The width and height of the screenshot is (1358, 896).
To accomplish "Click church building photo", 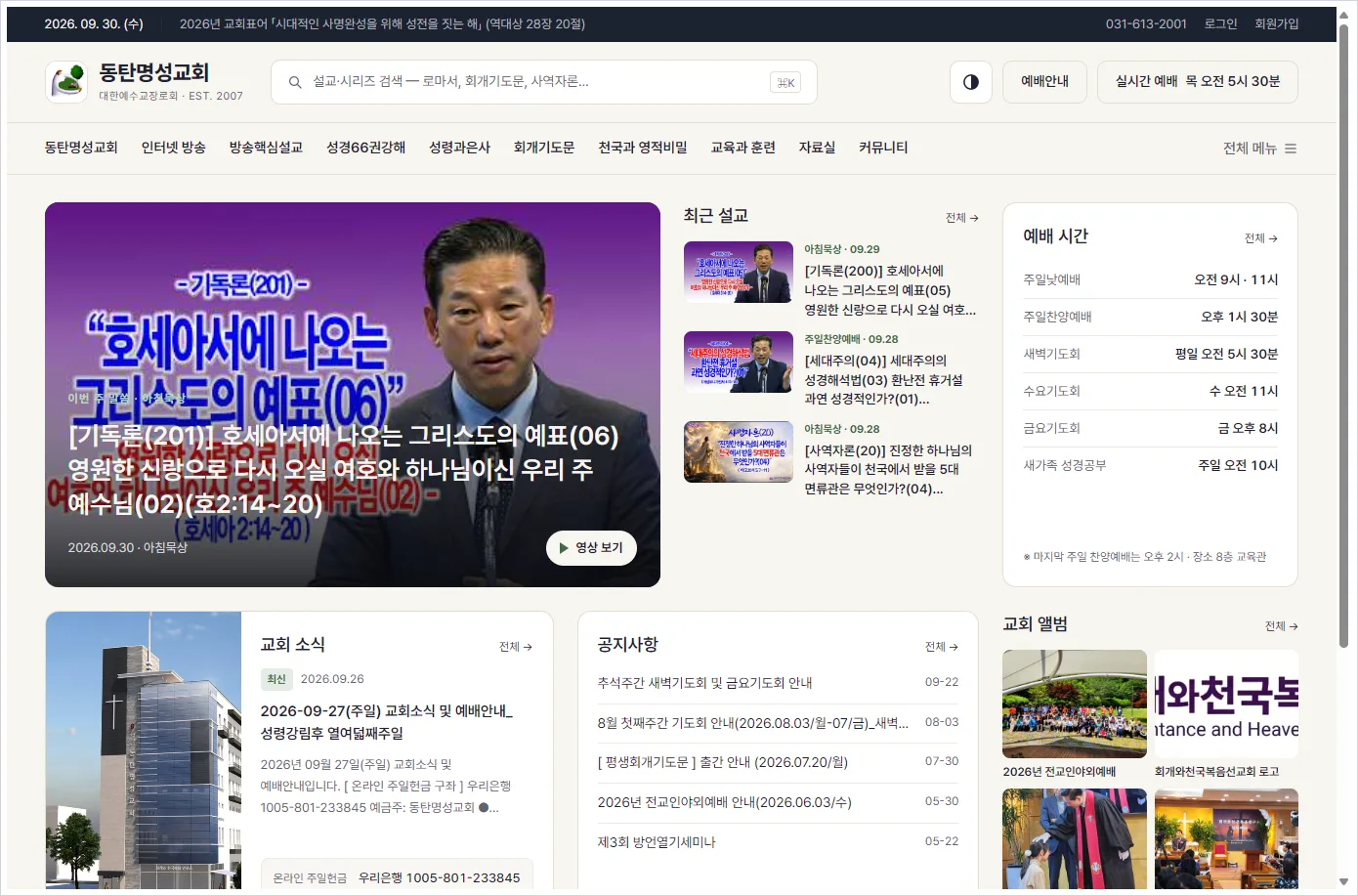I will click(x=144, y=750).
